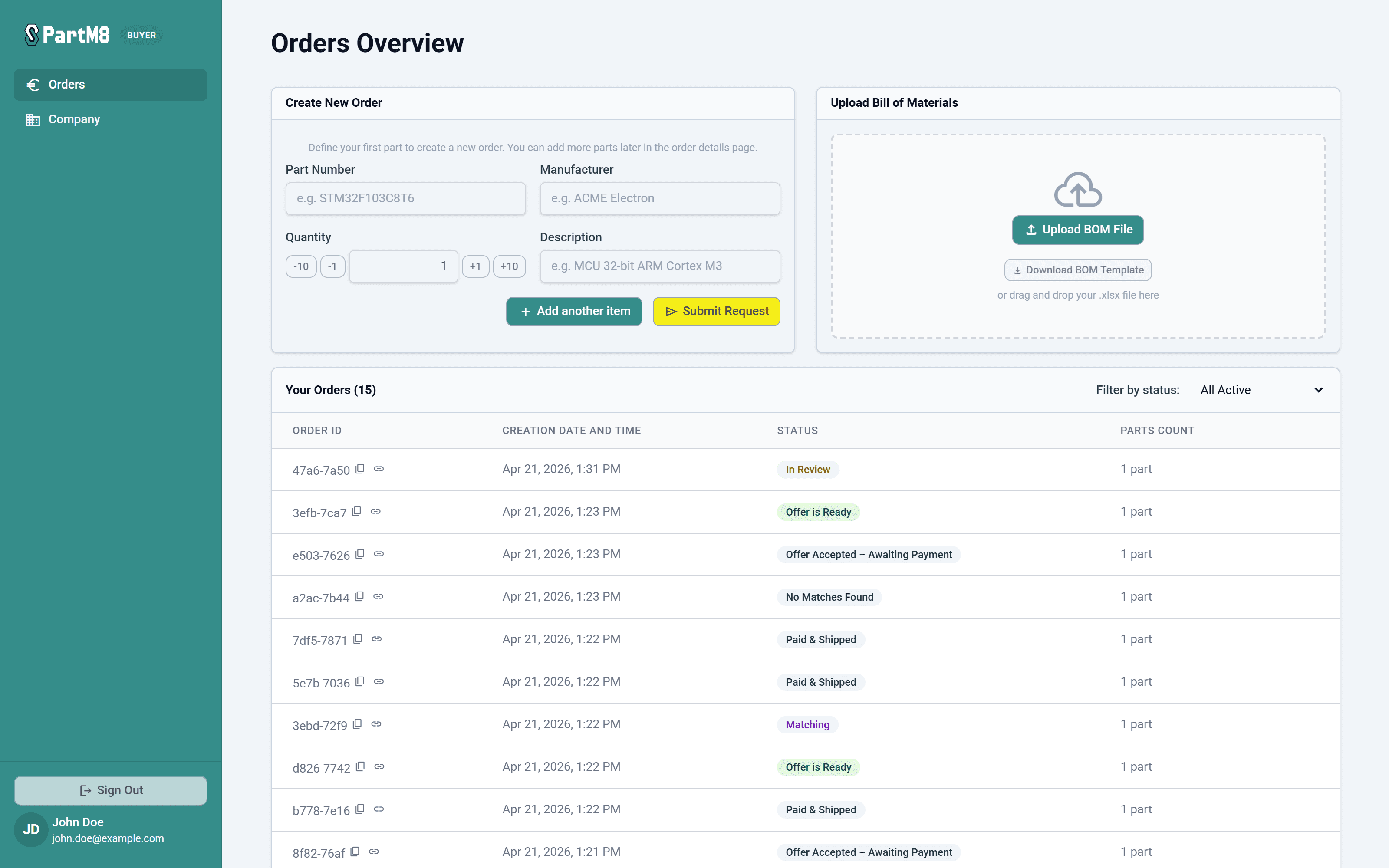Image resolution: width=1389 pixels, height=868 pixels.
Task: Copy order ID a2ac-7b44
Action: tap(359, 596)
